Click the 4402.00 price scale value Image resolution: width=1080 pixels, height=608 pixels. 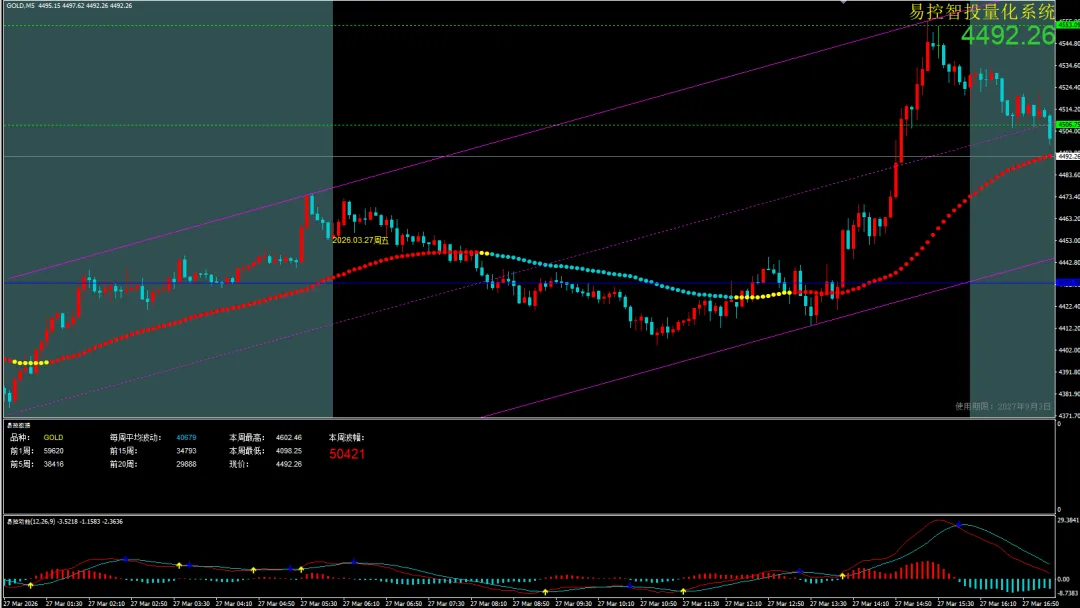(x=1068, y=350)
